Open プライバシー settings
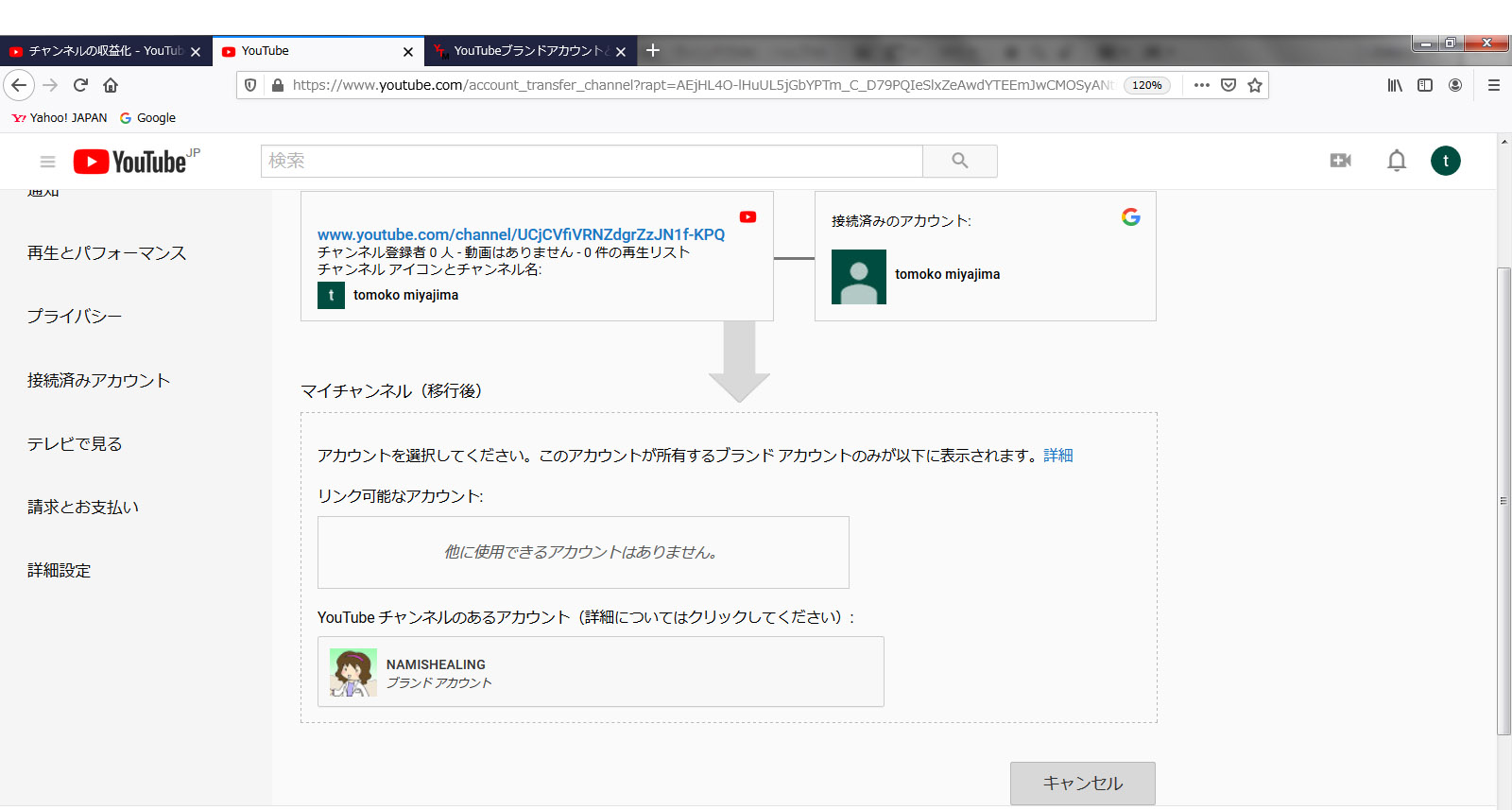Viewport: 1512px width, 810px height. [x=75, y=317]
